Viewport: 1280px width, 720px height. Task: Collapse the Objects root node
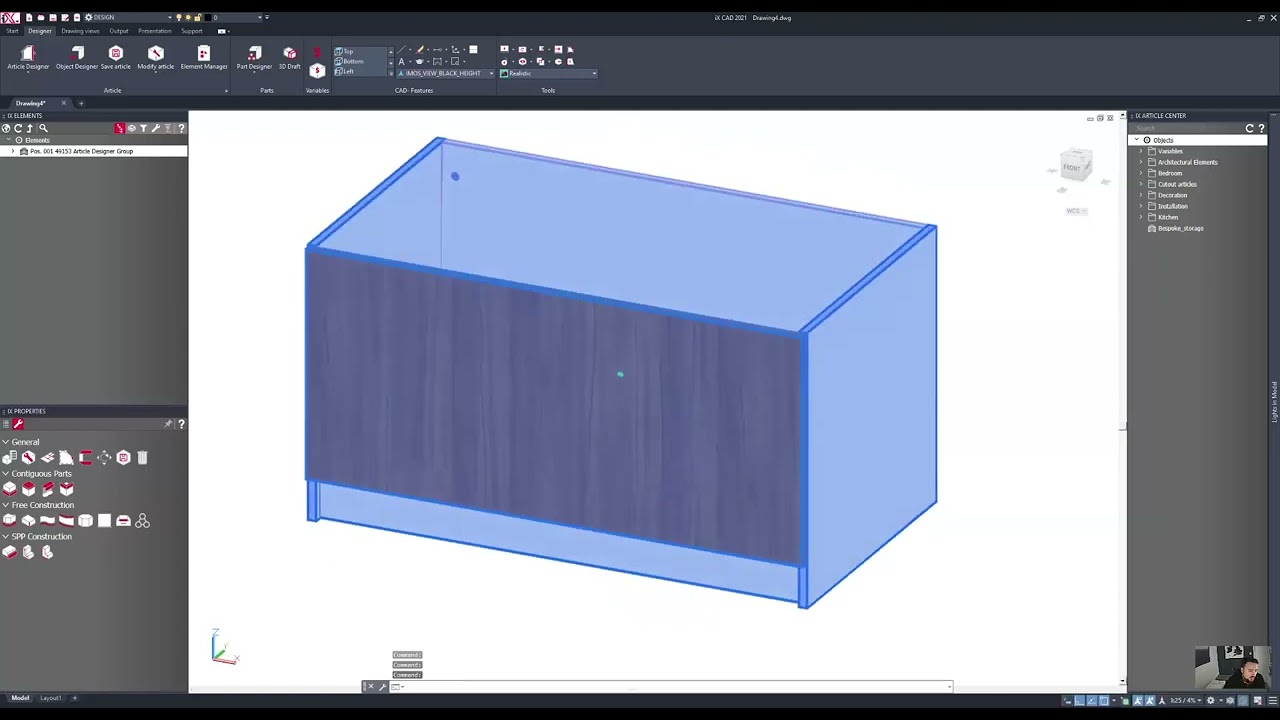coord(1136,140)
